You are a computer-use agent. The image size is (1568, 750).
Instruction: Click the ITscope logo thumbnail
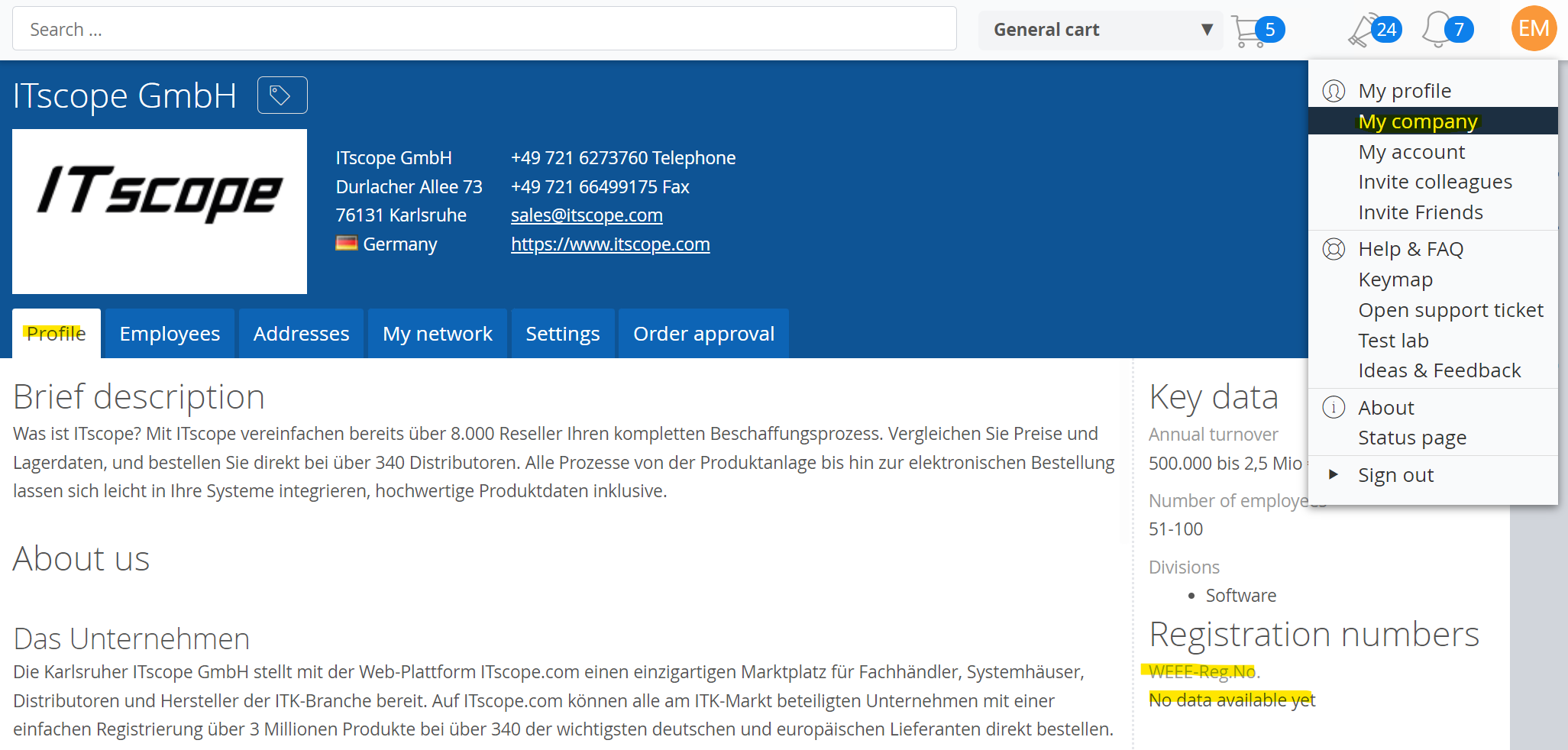pyautogui.click(x=159, y=211)
